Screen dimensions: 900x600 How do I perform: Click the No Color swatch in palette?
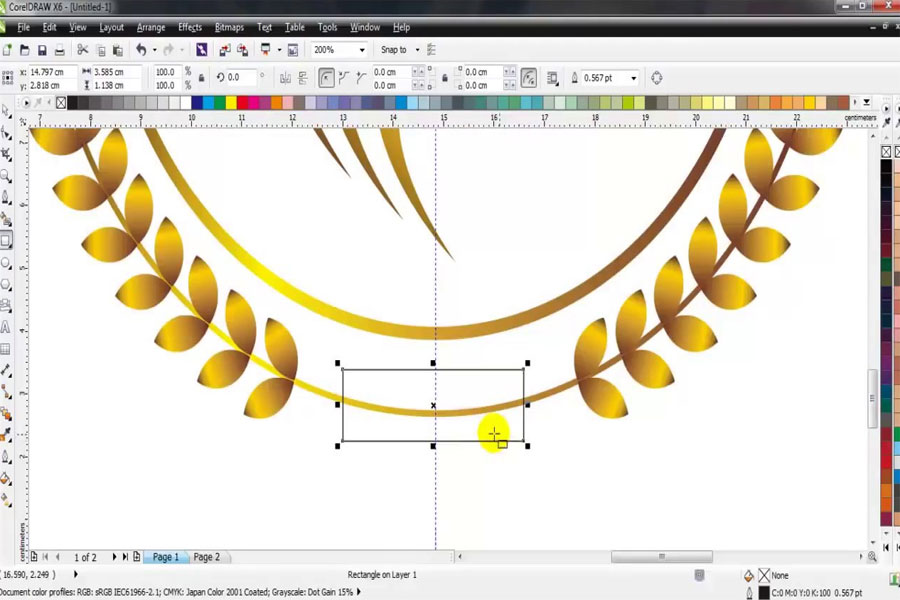tap(61, 103)
